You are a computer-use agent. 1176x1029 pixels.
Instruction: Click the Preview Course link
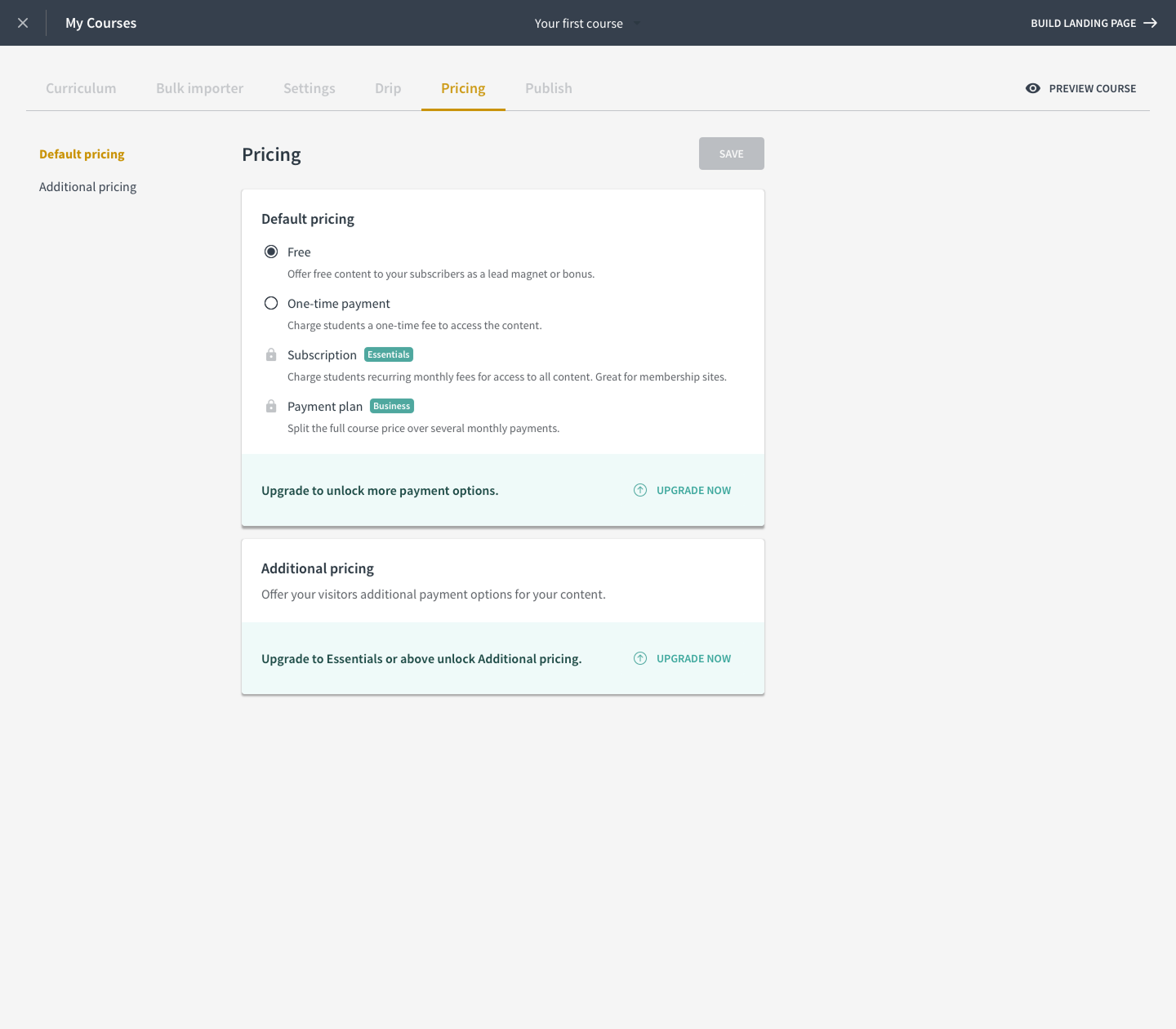tap(1080, 88)
